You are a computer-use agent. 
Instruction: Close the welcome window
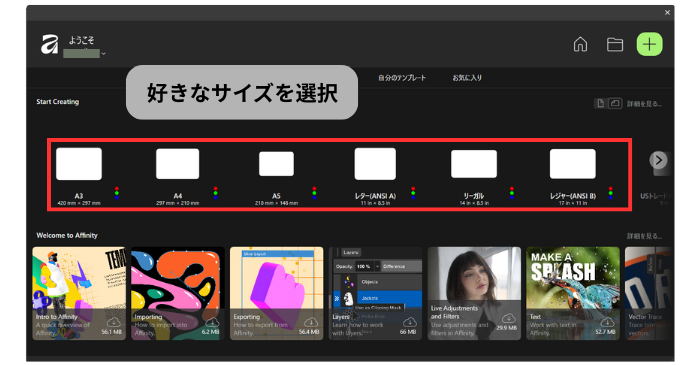667,12
